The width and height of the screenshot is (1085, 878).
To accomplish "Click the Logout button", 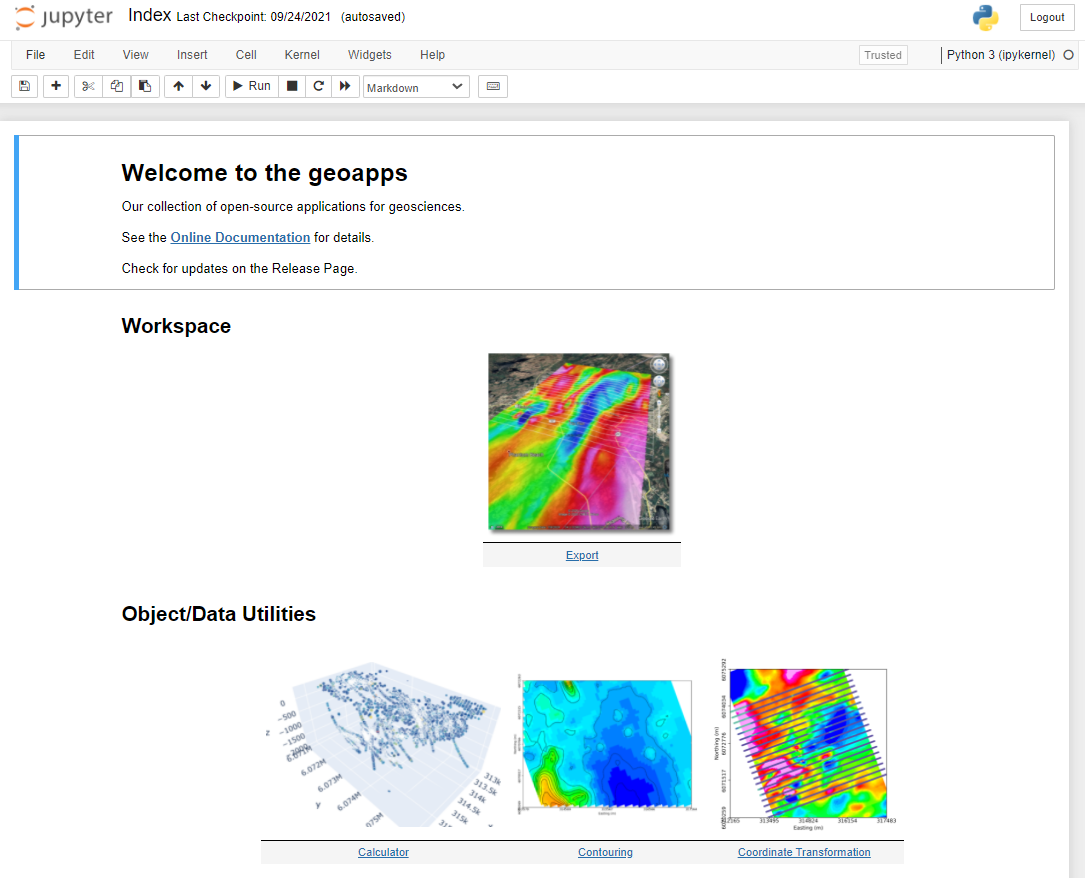I will tap(1047, 17).
